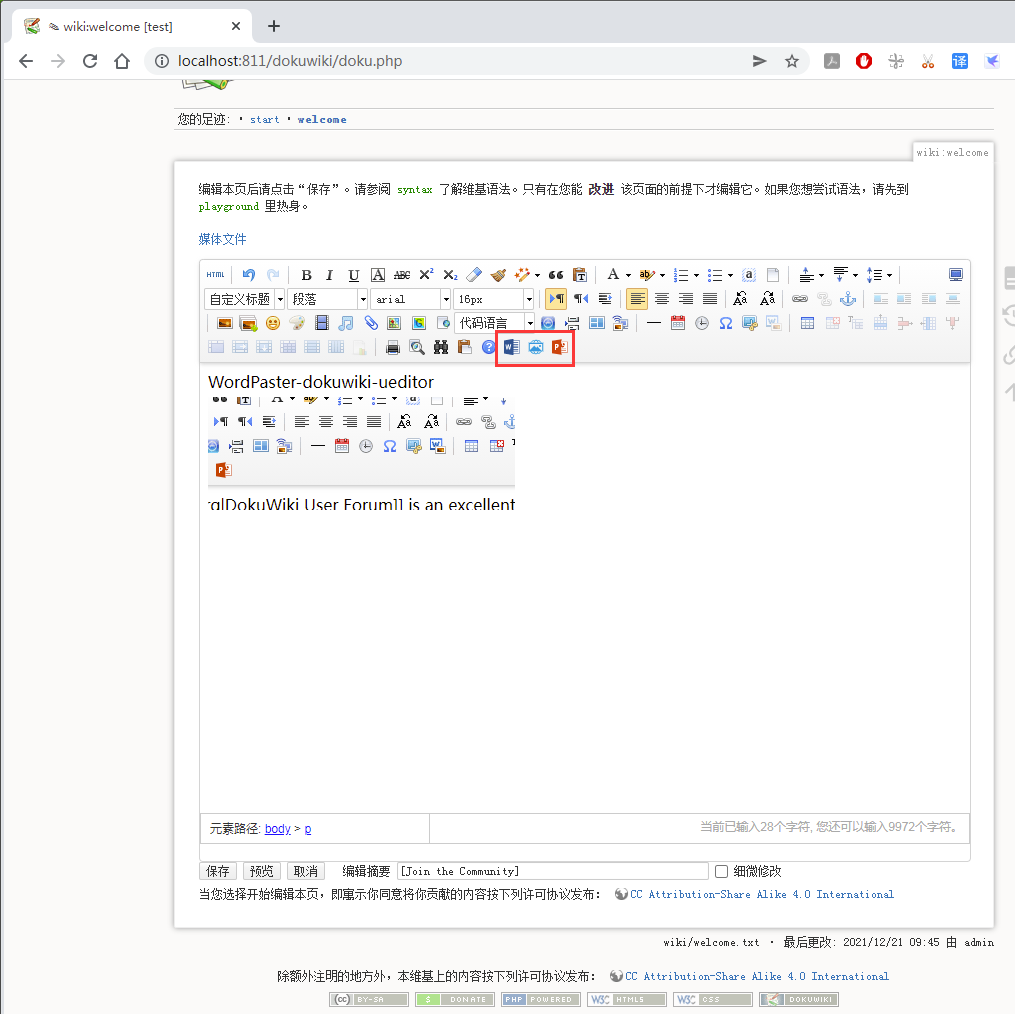The width and height of the screenshot is (1015, 1014).
Task: Open the Word paste icon in toolbar
Action: click(511, 347)
